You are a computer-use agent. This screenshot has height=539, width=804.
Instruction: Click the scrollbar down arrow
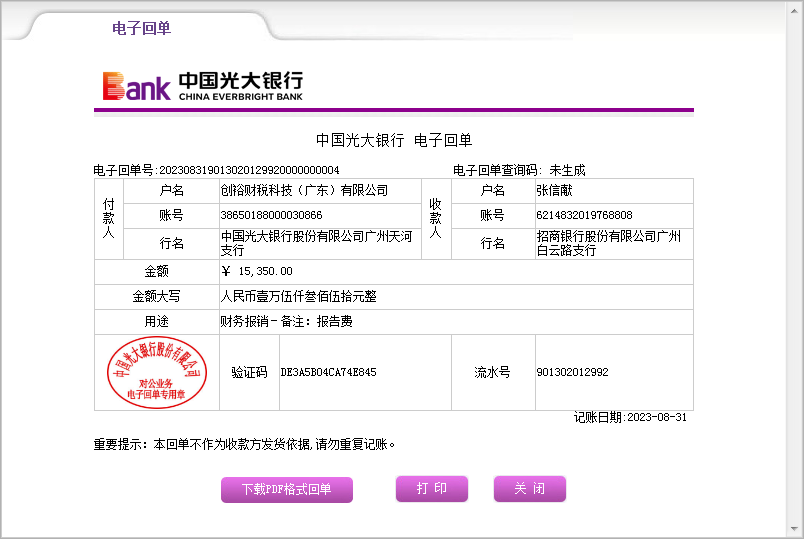pyautogui.click(x=794, y=529)
